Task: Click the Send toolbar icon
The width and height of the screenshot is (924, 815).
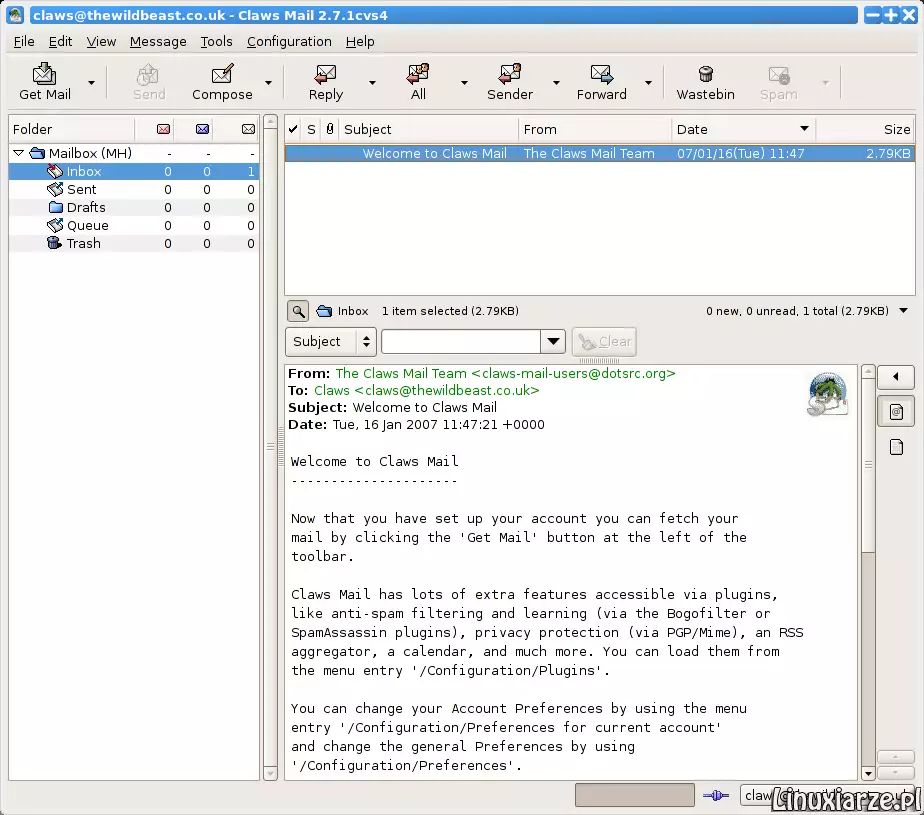Action: (x=148, y=81)
